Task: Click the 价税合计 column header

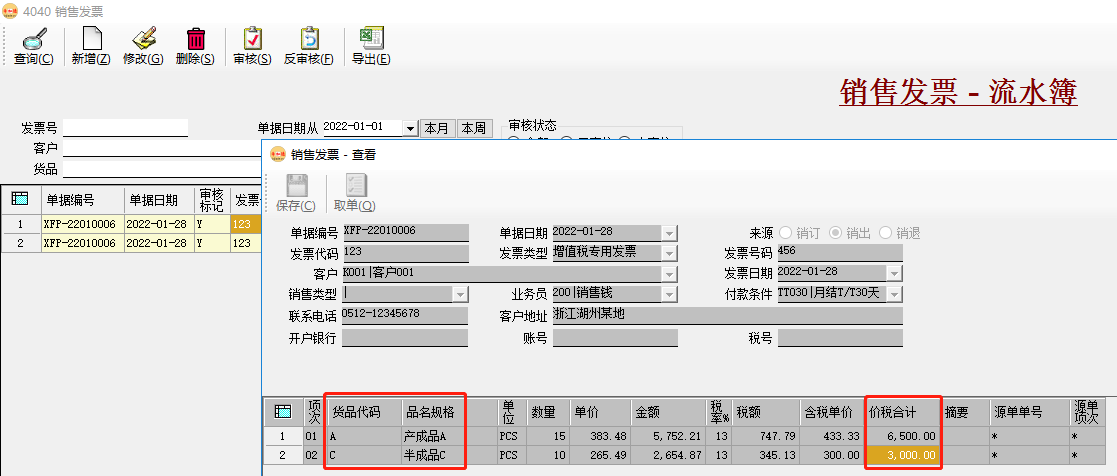Action: coord(902,411)
